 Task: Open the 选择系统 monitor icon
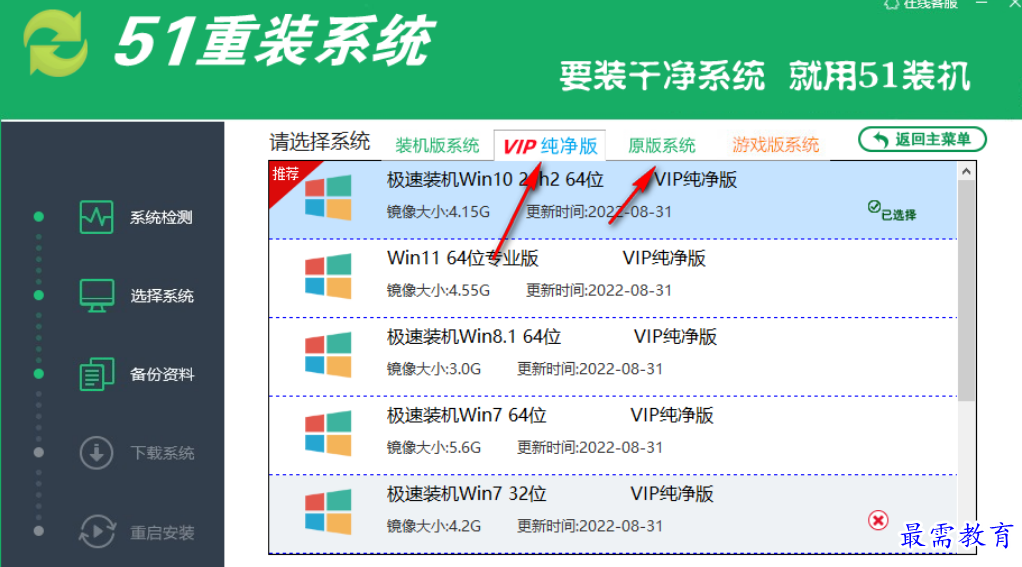[x=96, y=296]
